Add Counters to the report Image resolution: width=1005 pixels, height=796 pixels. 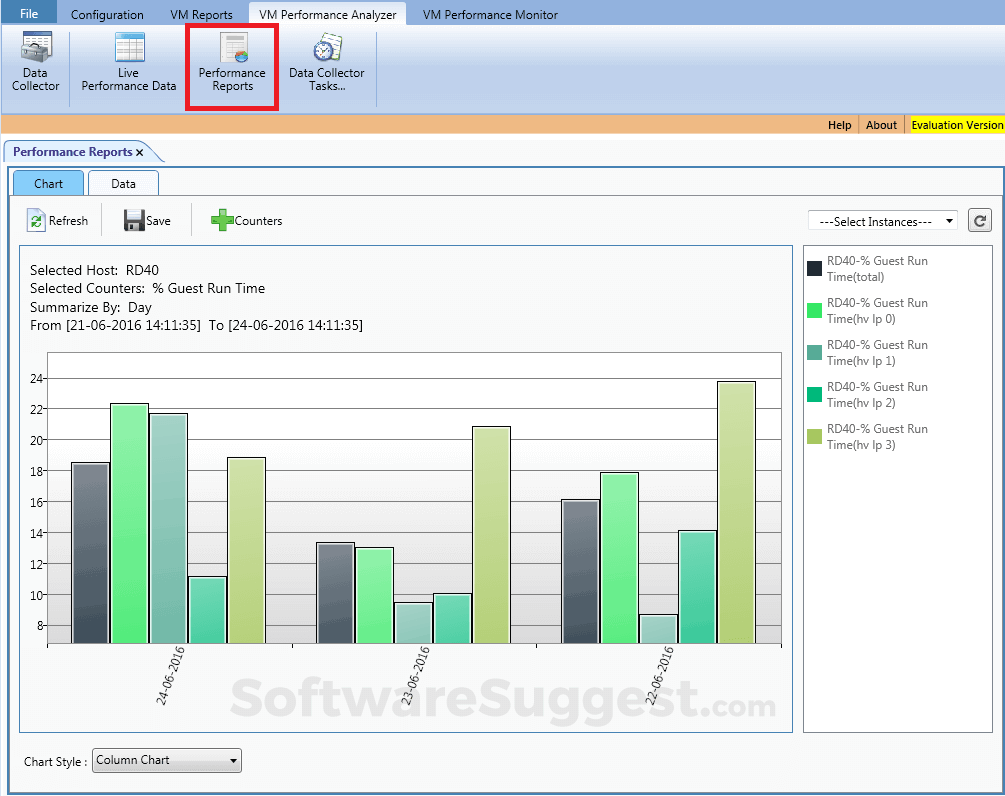[246, 220]
